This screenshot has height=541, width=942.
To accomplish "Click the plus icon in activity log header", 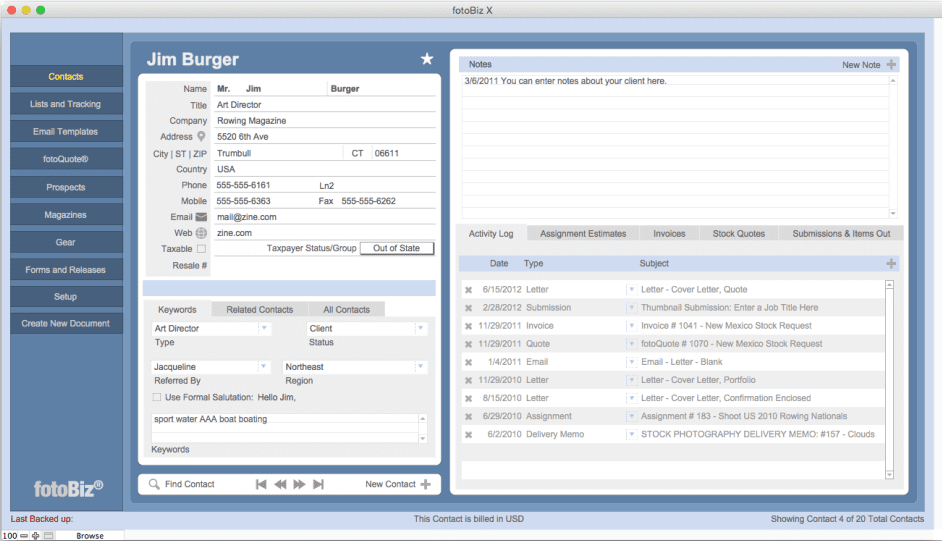I will [891, 263].
